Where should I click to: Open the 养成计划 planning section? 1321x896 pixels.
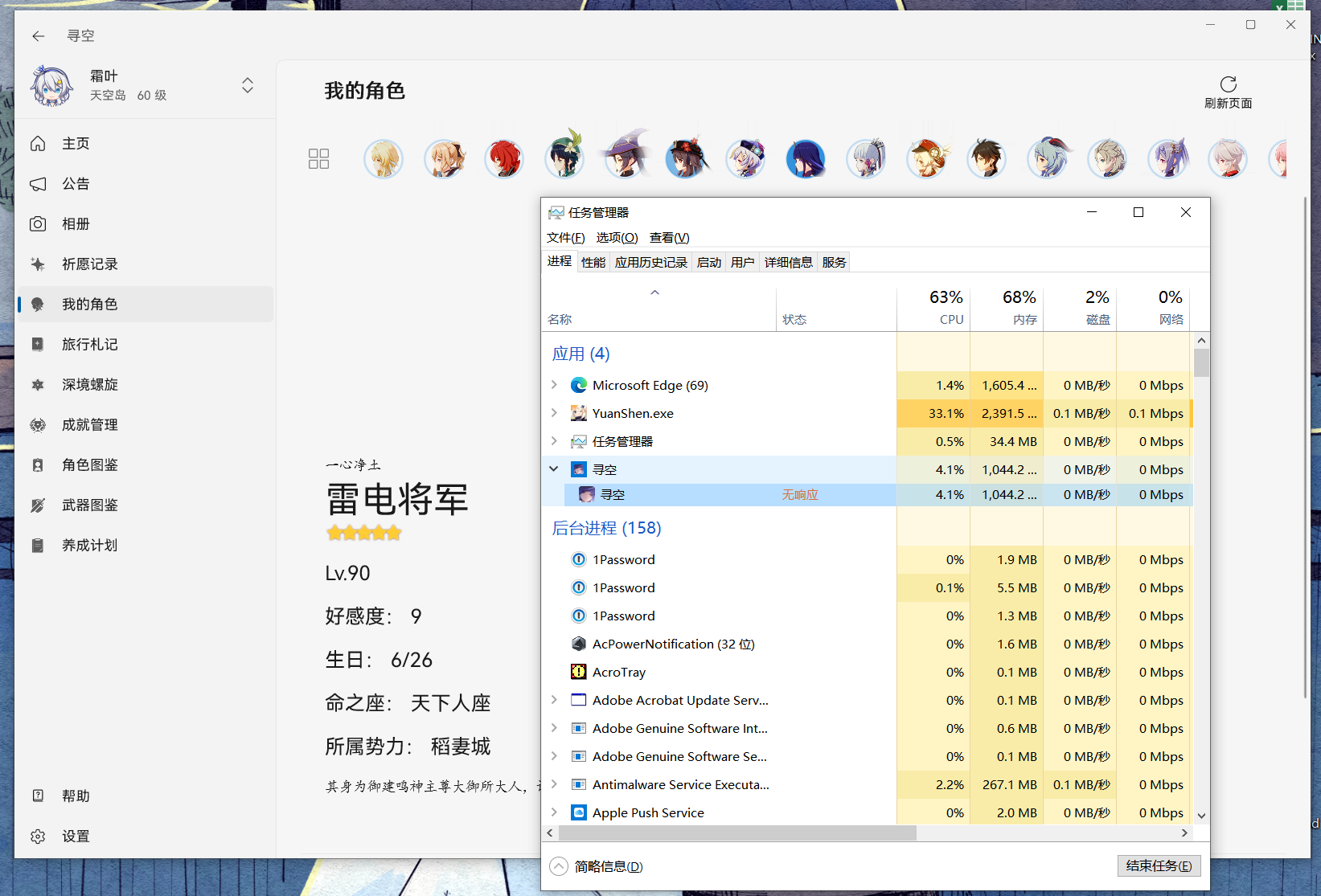click(88, 545)
